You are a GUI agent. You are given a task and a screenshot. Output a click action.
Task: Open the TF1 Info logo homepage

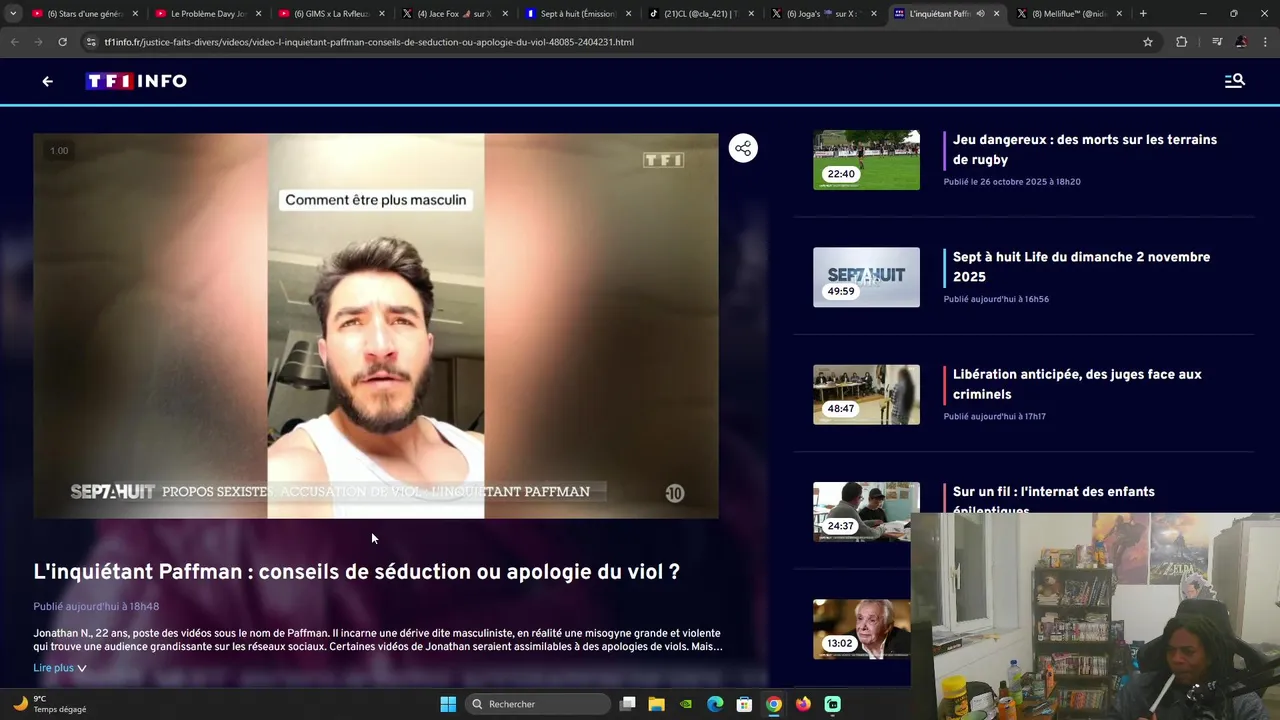coord(136,81)
